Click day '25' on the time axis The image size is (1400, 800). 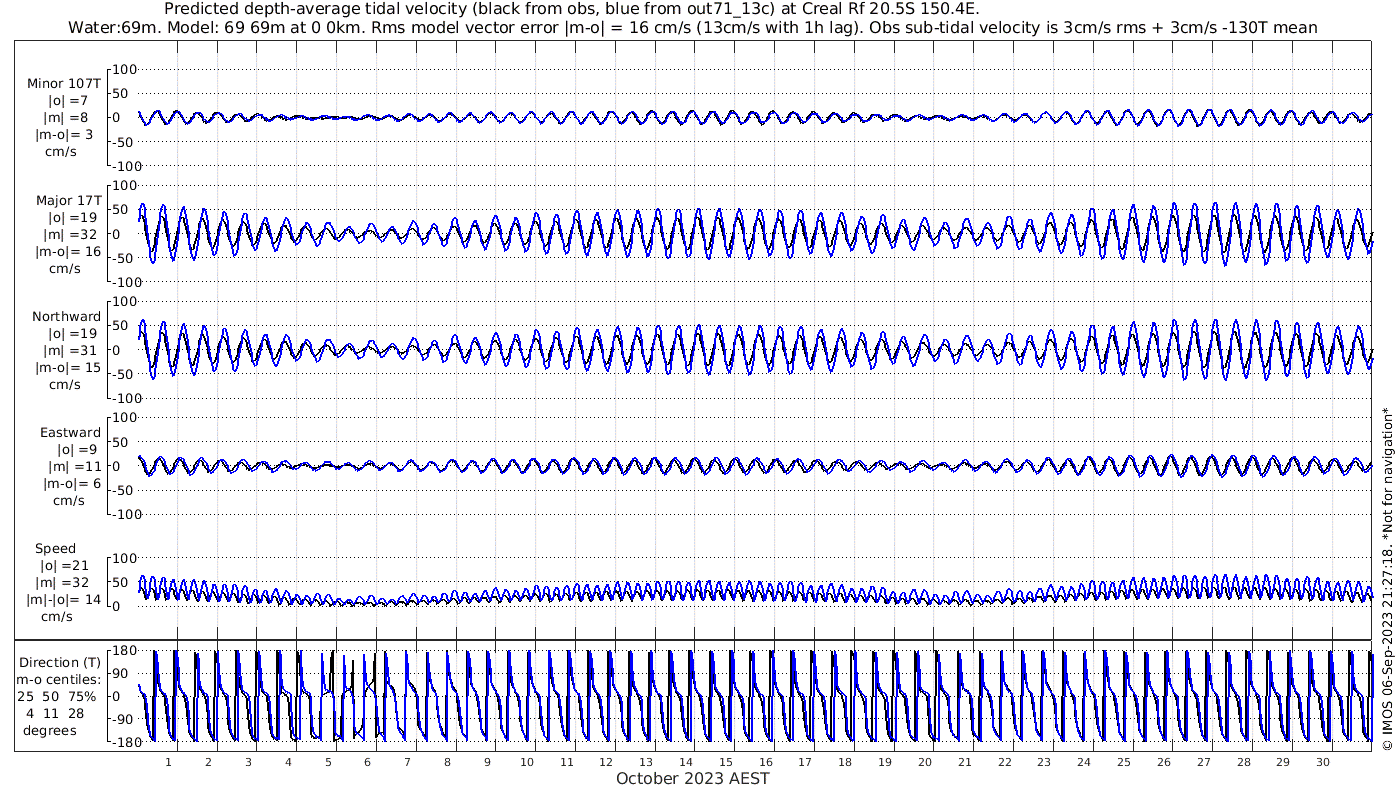click(1124, 762)
